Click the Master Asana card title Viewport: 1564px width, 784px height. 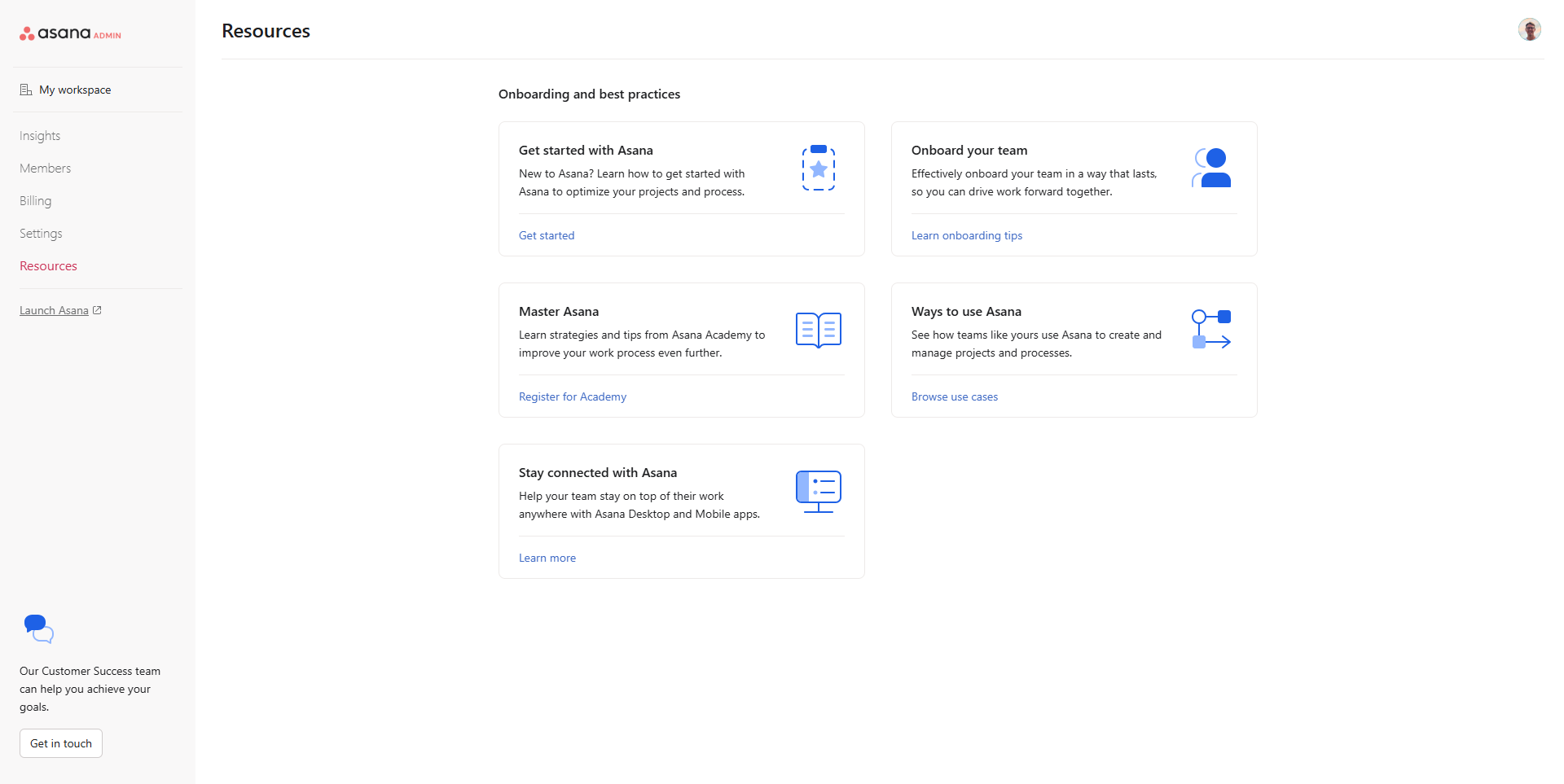pos(559,312)
